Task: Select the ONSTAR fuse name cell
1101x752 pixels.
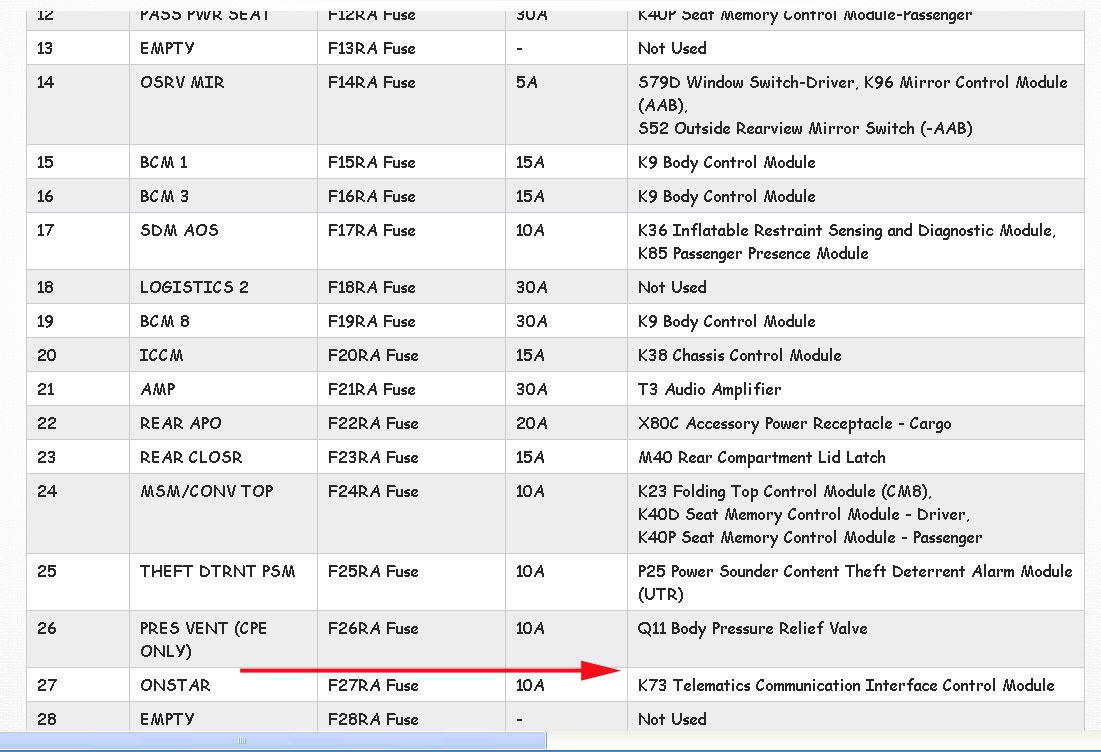Action: (175, 685)
